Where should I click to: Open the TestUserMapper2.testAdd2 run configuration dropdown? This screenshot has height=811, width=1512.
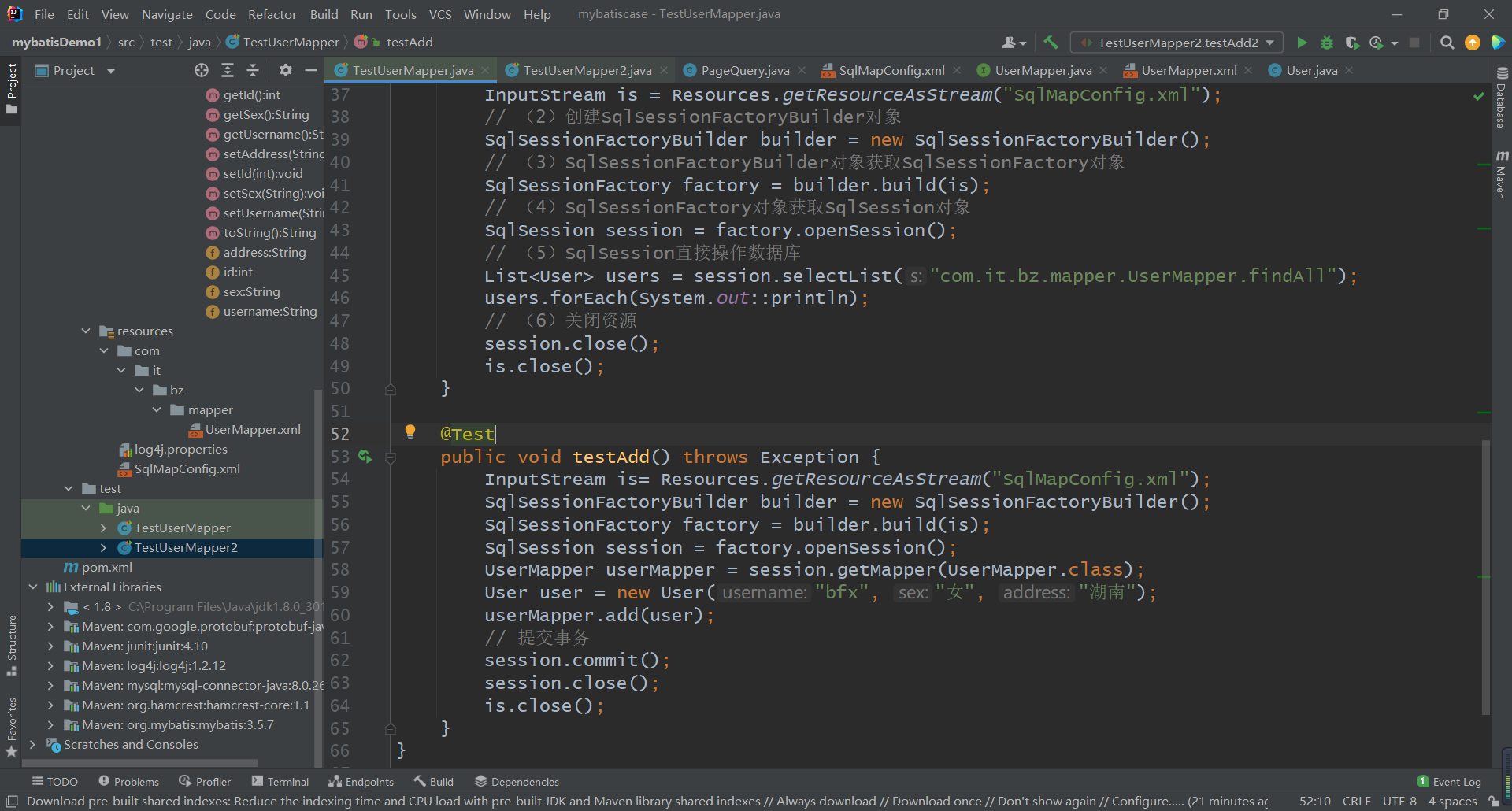[1179, 43]
